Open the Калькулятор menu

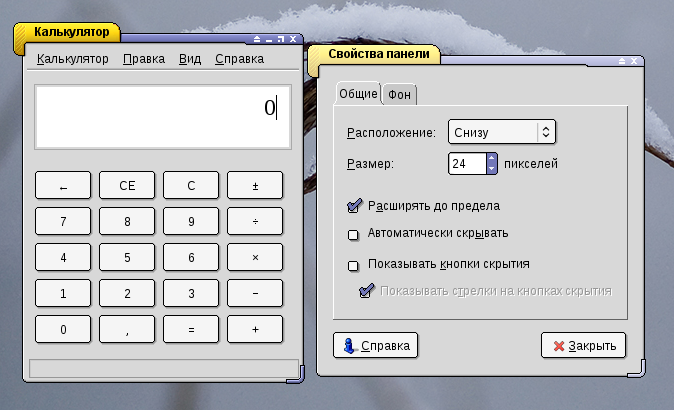(x=72, y=58)
